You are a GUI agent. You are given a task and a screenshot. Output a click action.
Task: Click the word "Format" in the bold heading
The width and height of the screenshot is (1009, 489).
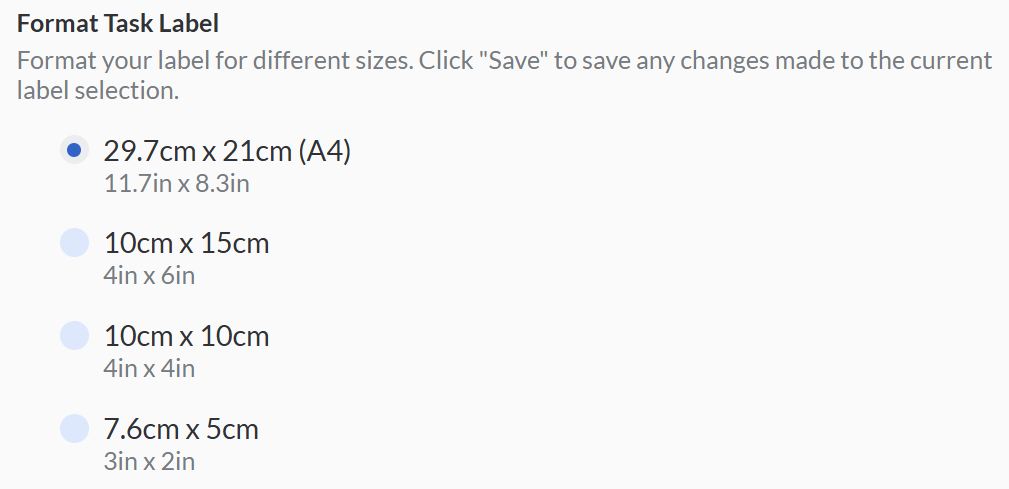tap(56, 23)
